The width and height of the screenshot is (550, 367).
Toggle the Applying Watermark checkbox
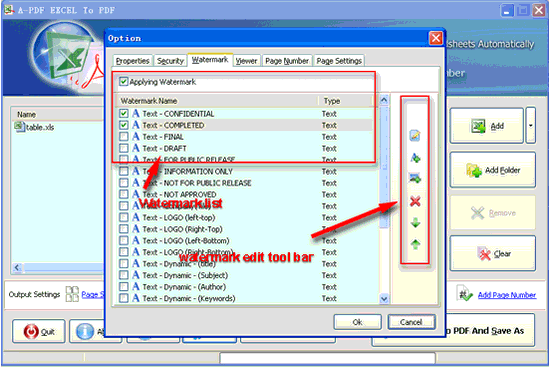click(123, 82)
